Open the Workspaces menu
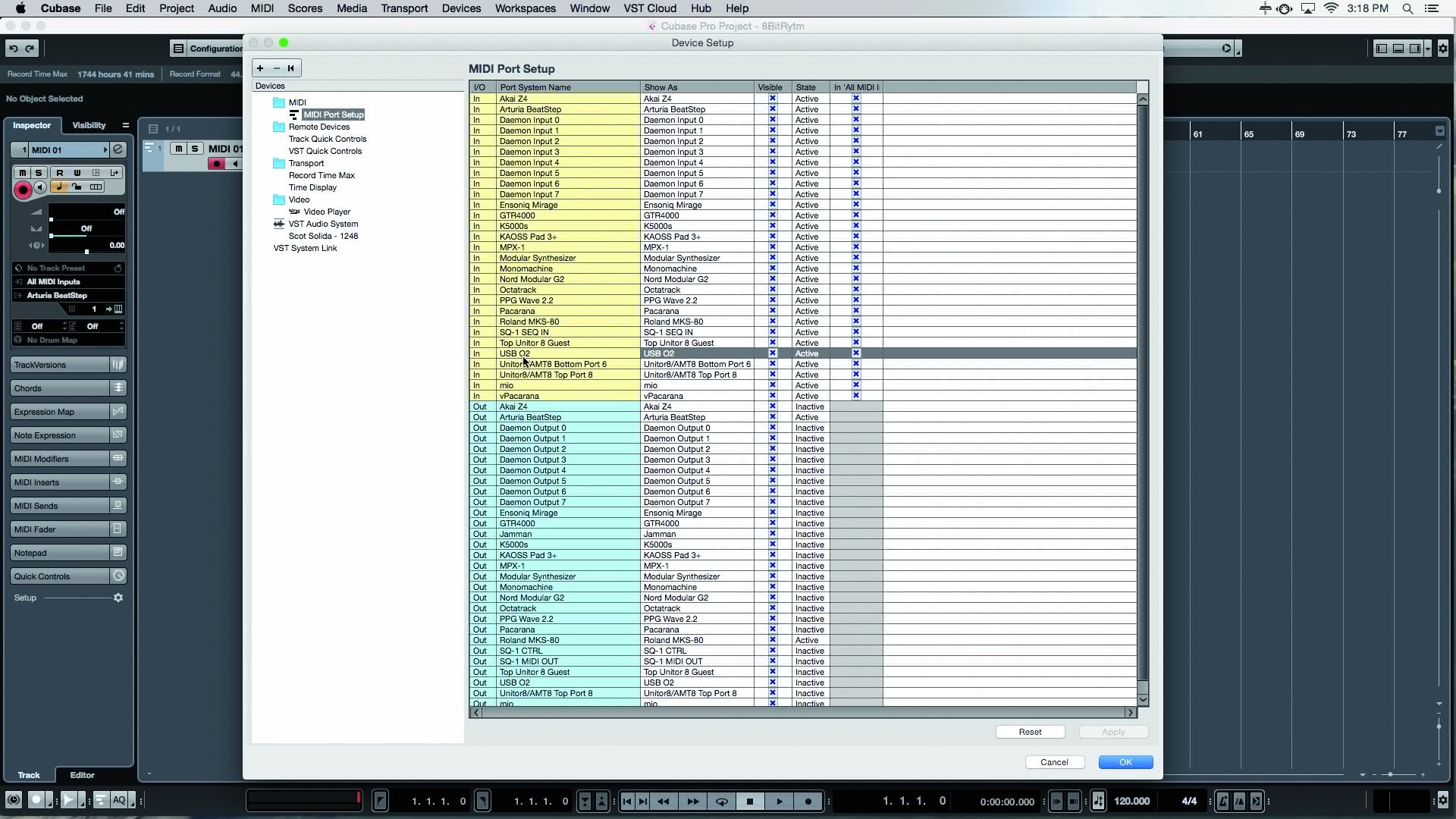This screenshot has width=1456, height=819. 525,8
